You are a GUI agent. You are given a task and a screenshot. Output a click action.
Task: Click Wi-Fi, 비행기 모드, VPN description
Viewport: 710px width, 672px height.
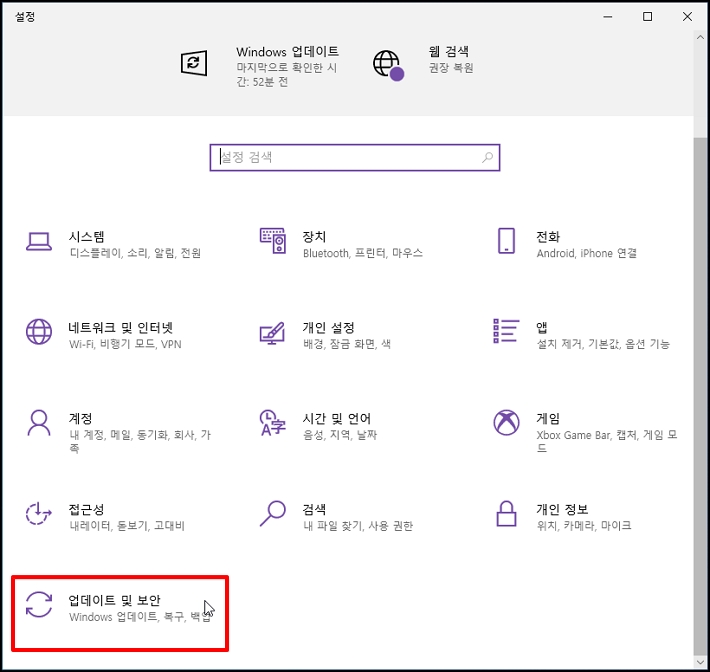pos(125,344)
